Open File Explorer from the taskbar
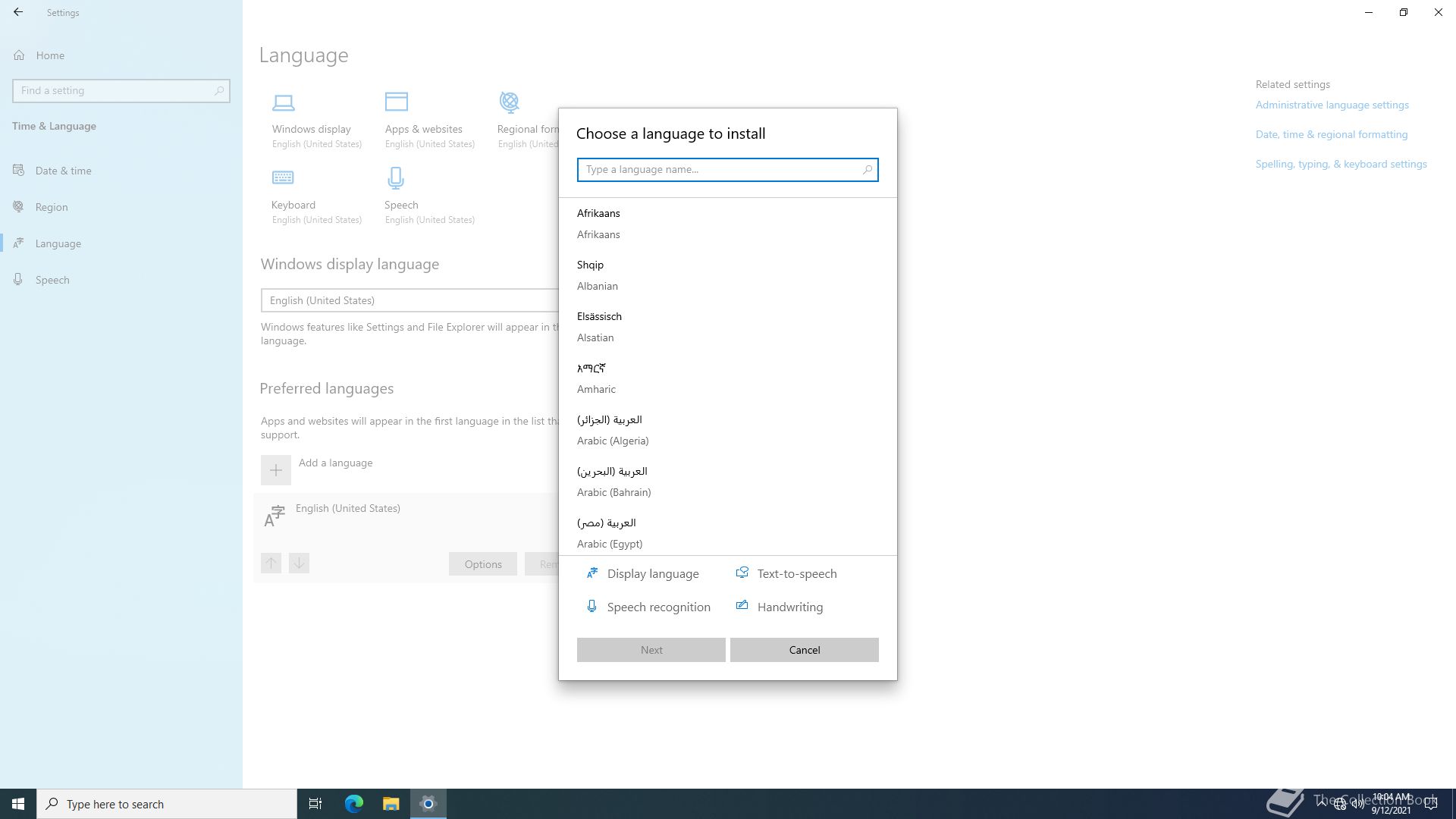This screenshot has height=819, width=1456. (x=391, y=804)
